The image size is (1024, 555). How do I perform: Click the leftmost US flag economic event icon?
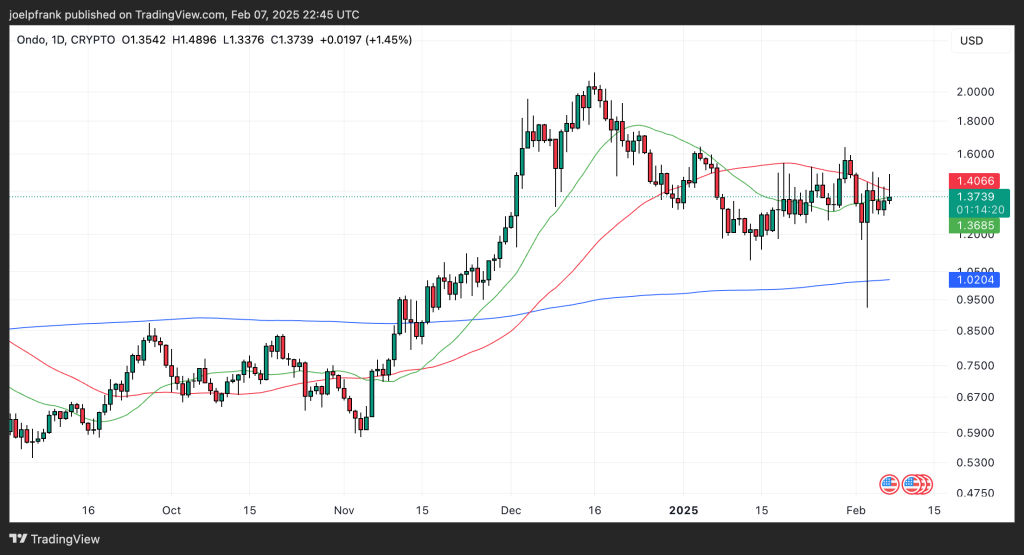click(x=888, y=485)
